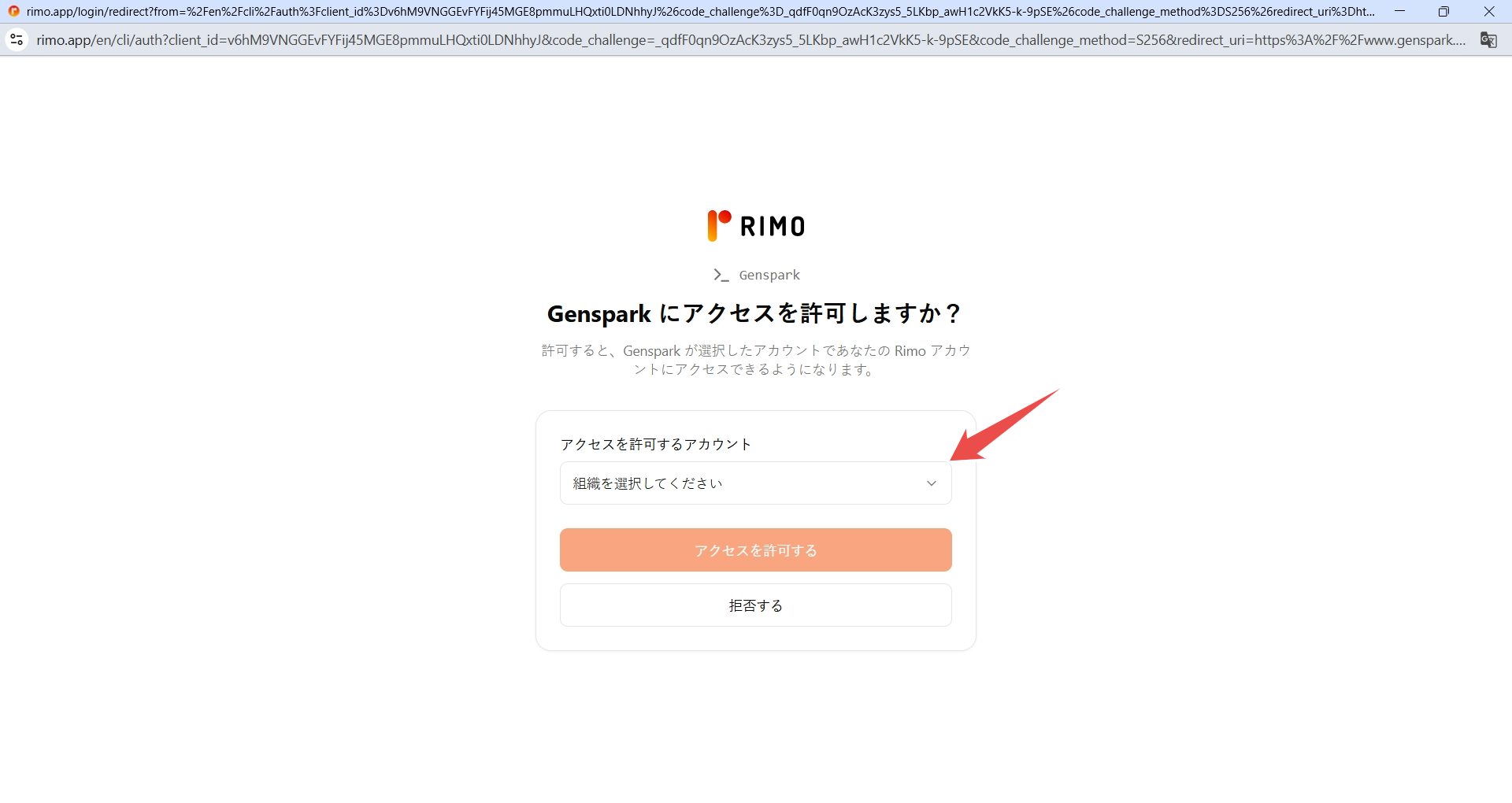Click the heading Genspark にアクセスを許可しますか？

coord(755,313)
